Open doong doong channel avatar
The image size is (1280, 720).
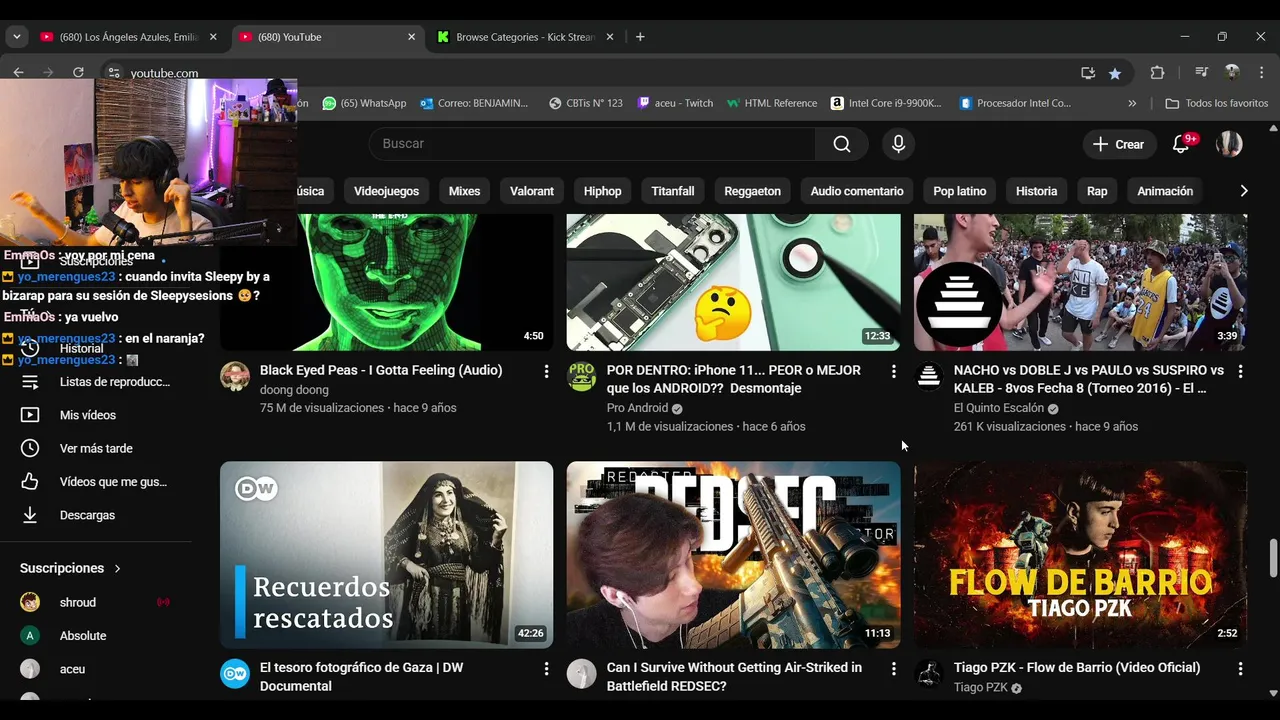click(x=235, y=376)
